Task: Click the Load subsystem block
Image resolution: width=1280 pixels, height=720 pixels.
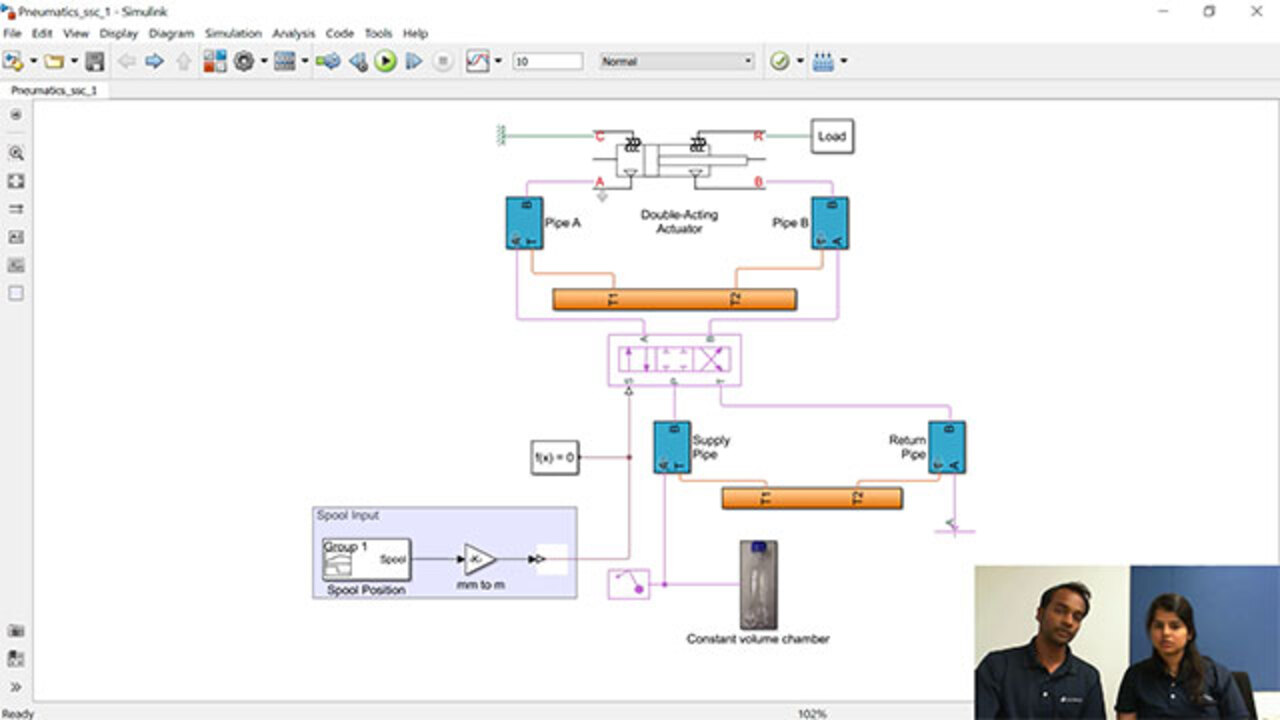Action: coord(832,136)
